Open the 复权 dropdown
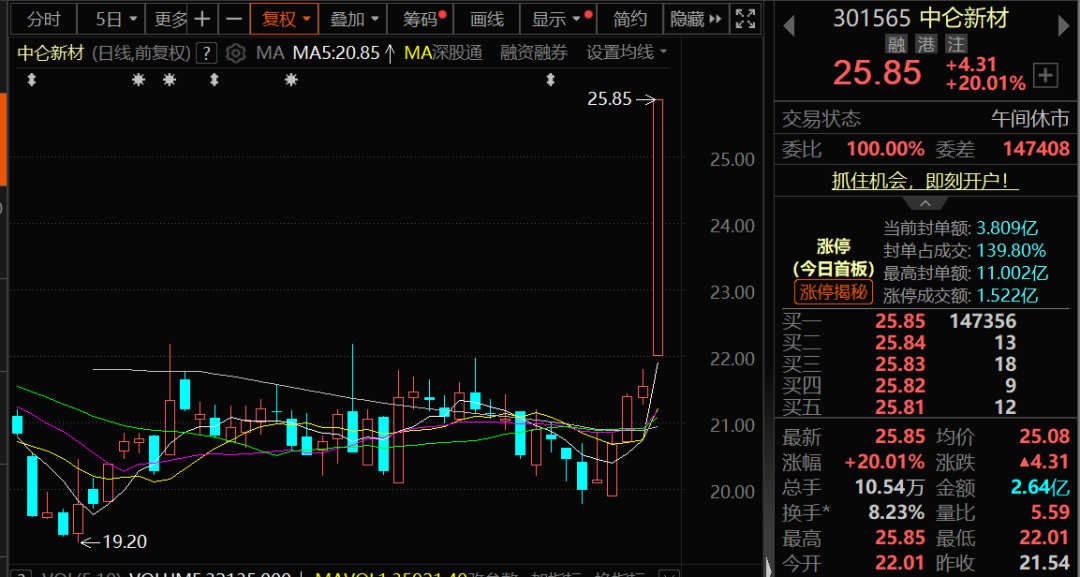The height and width of the screenshot is (577, 1080). pyautogui.click(x=285, y=19)
